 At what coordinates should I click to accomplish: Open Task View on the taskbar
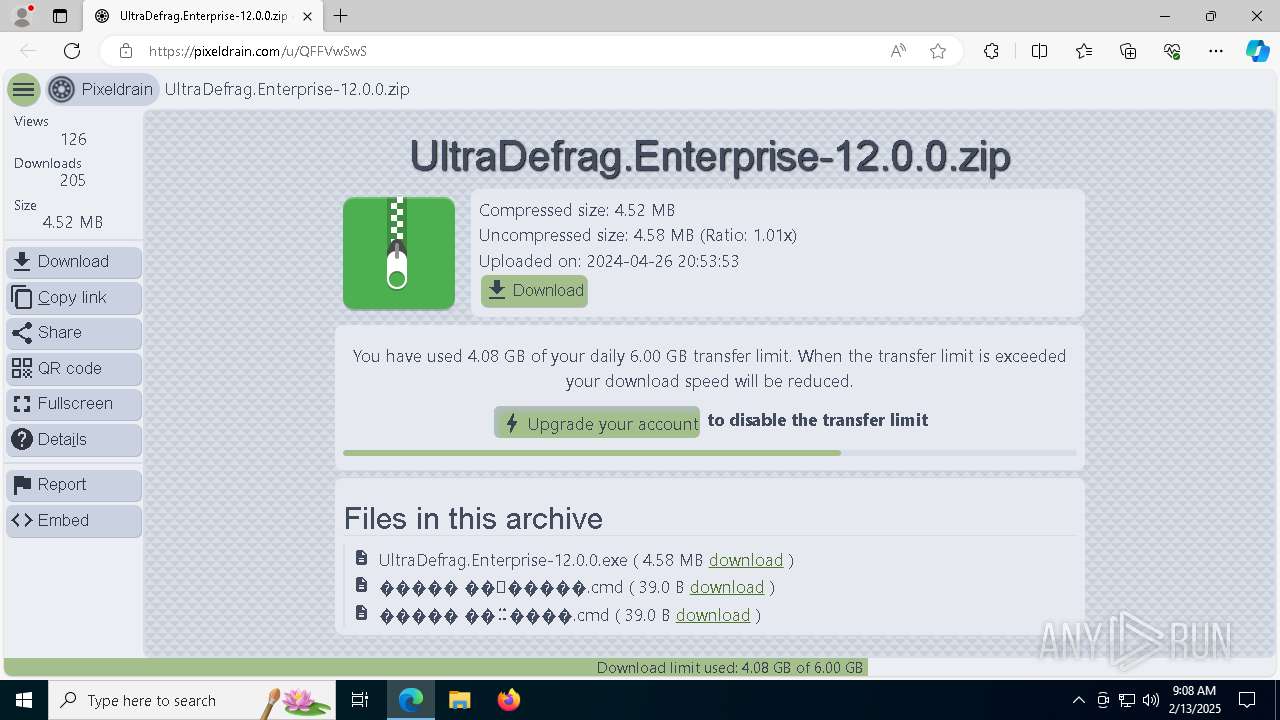(x=360, y=700)
